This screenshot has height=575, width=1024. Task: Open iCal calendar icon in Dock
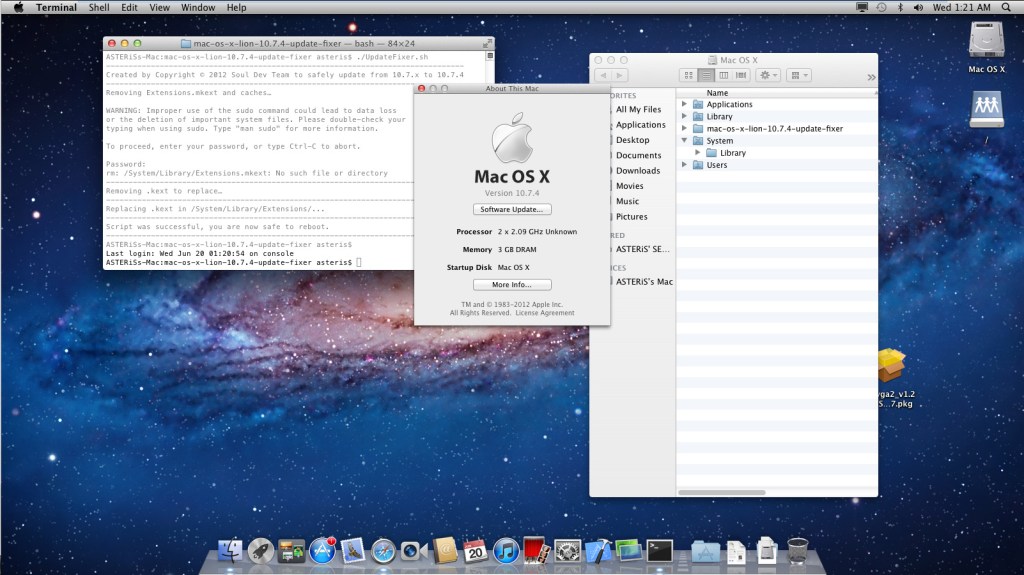[x=475, y=551]
